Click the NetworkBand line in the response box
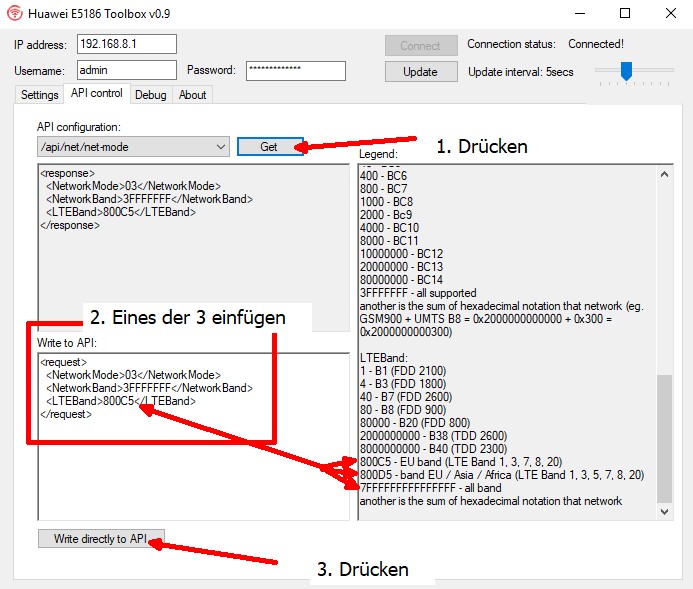 click(x=149, y=199)
